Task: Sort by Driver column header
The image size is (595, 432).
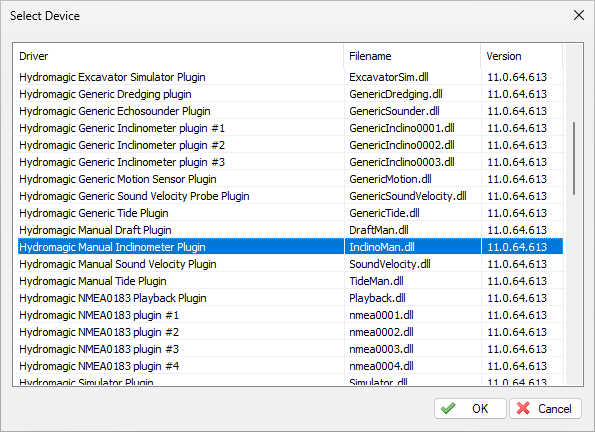Action: pyautogui.click(x=178, y=56)
